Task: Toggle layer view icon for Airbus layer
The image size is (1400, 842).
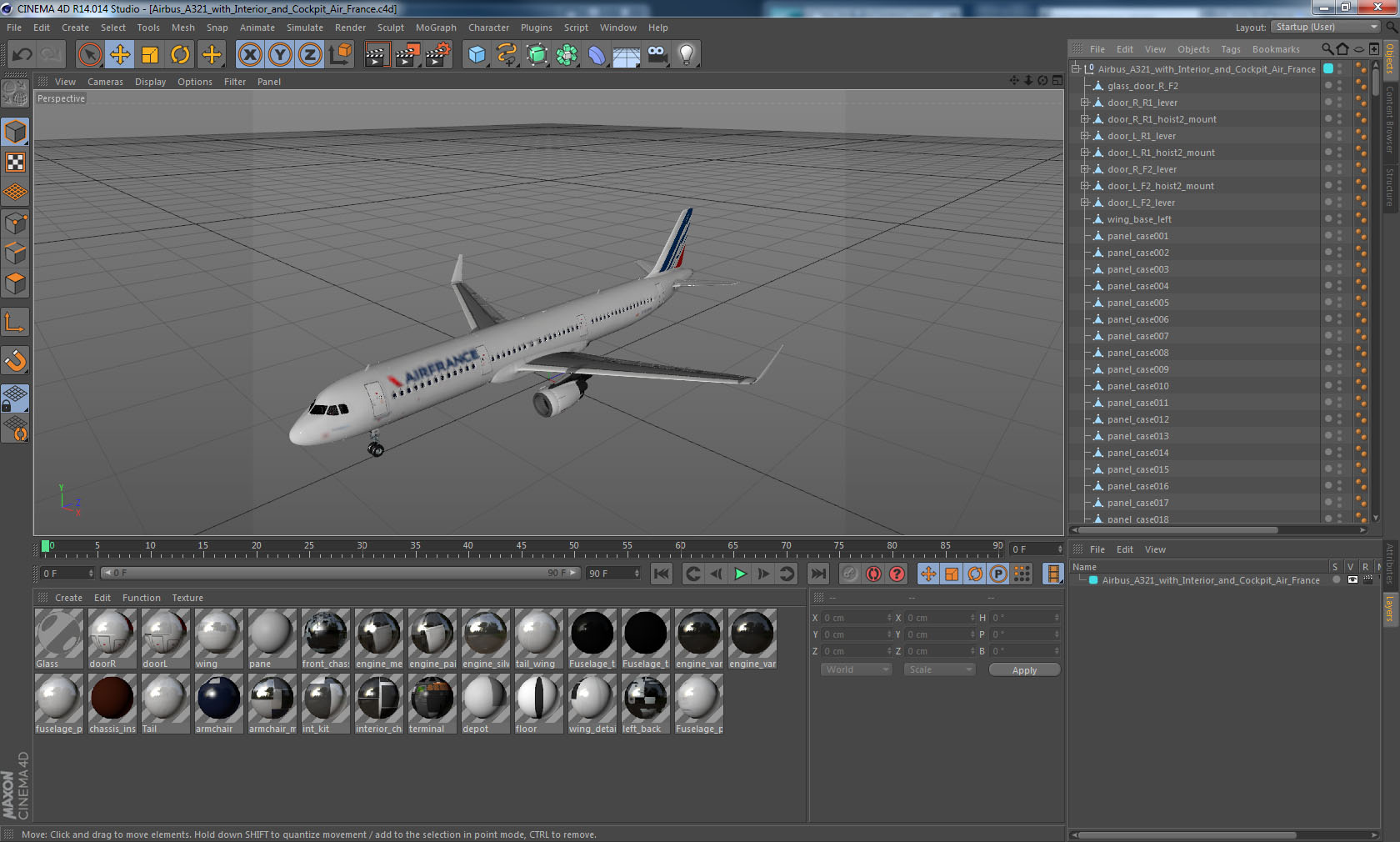Action: [x=1352, y=580]
